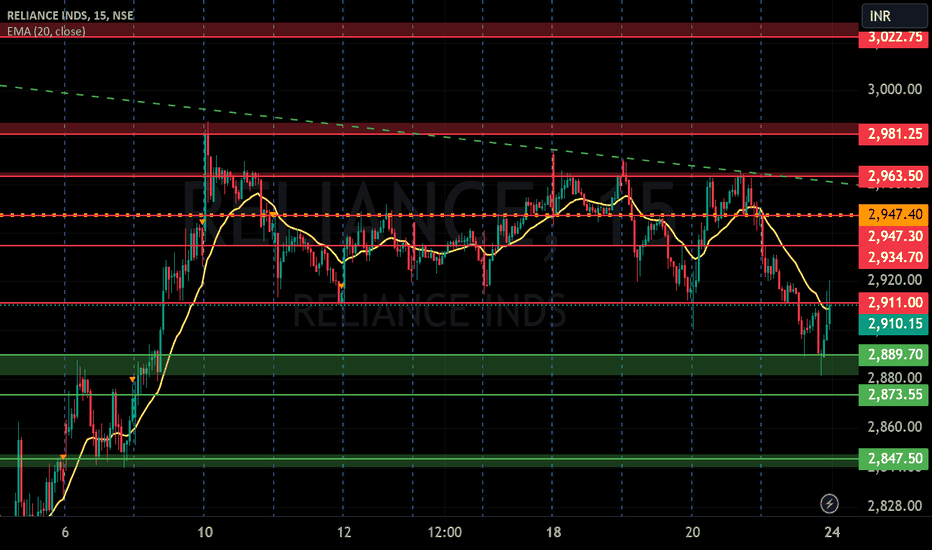Click the 2,847.50 support label

(x=893, y=459)
